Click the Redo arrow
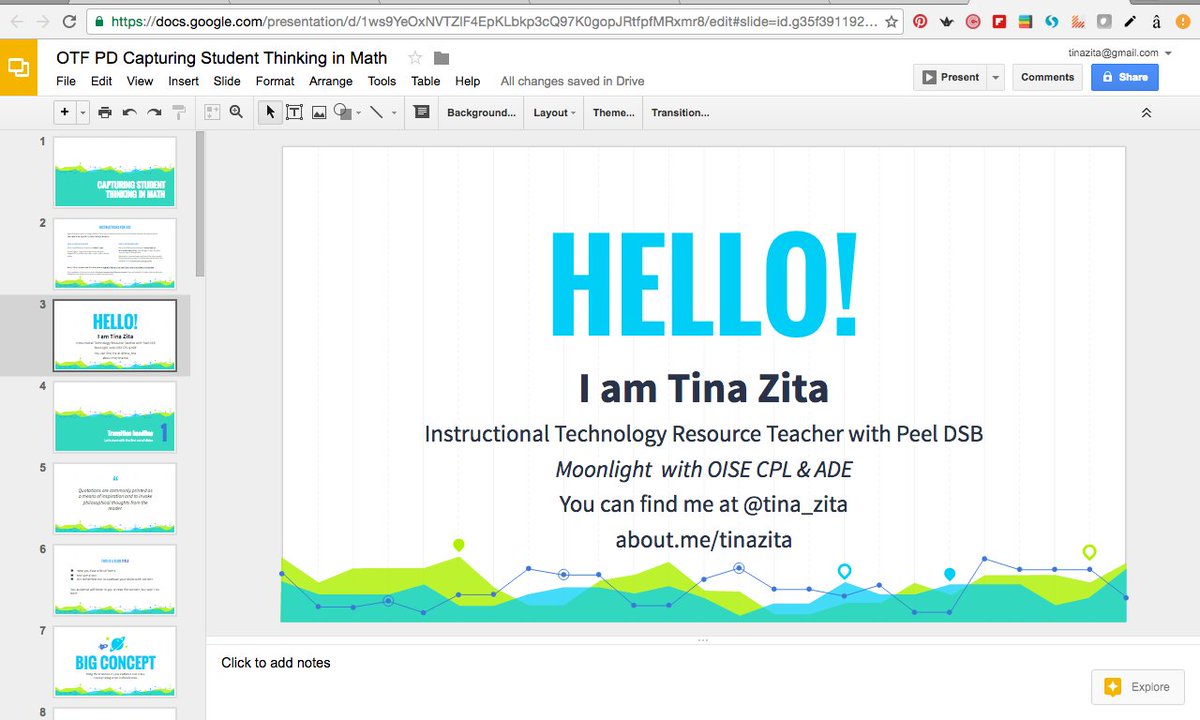The height and width of the screenshot is (720, 1200). point(154,113)
